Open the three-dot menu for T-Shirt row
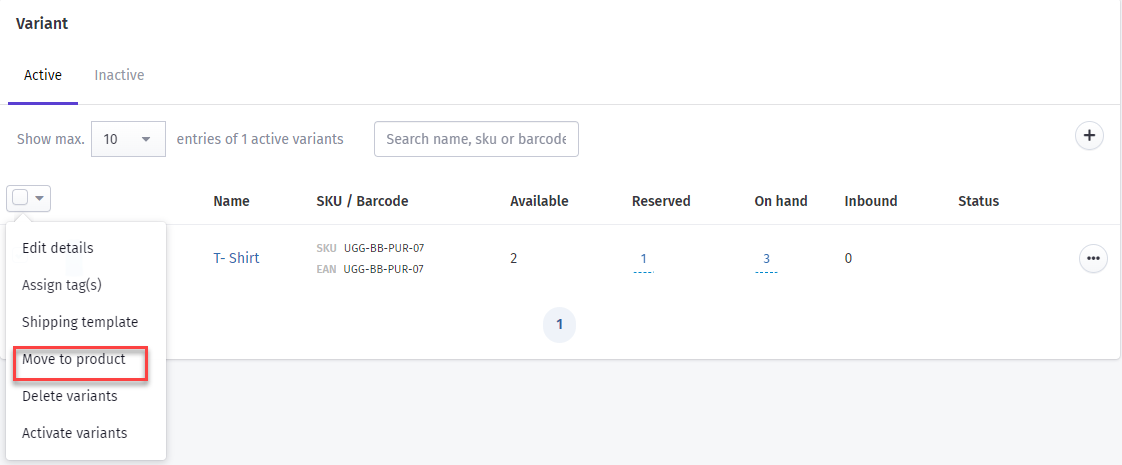1122x465 pixels. 1093,258
